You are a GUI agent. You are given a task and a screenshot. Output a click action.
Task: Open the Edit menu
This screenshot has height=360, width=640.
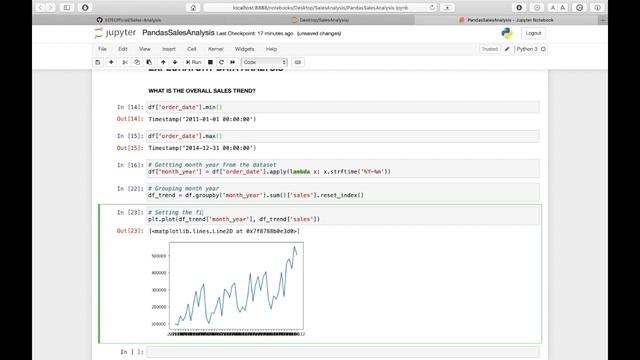[x=123, y=49]
